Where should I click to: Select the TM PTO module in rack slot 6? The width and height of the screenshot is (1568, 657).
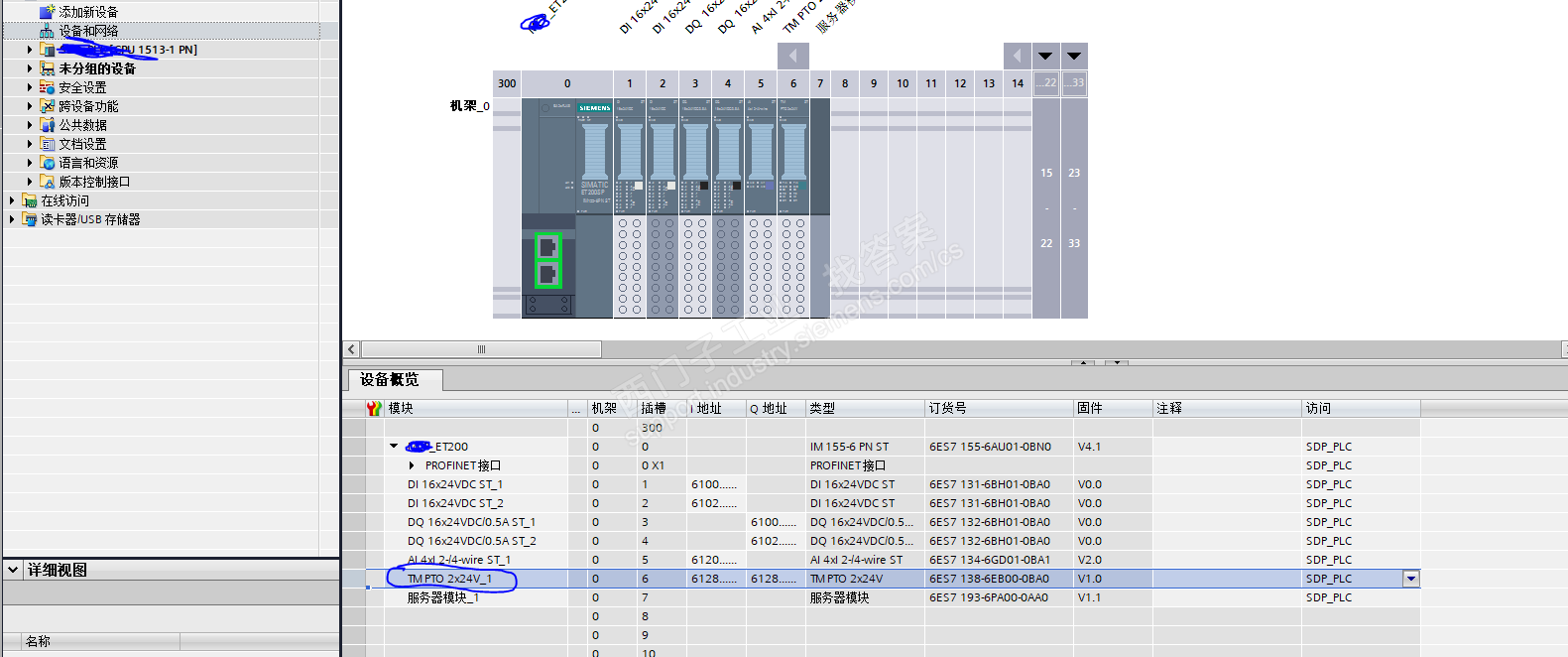tap(793, 208)
